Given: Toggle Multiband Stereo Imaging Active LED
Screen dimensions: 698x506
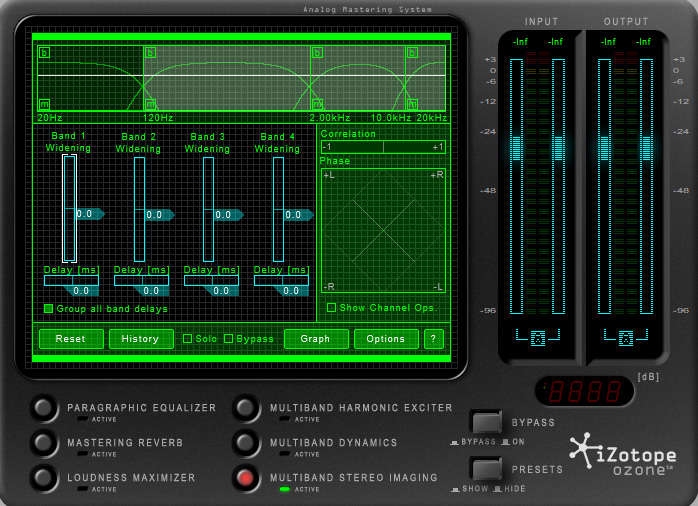Looking at the screenshot, I should click(x=285, y=489).
